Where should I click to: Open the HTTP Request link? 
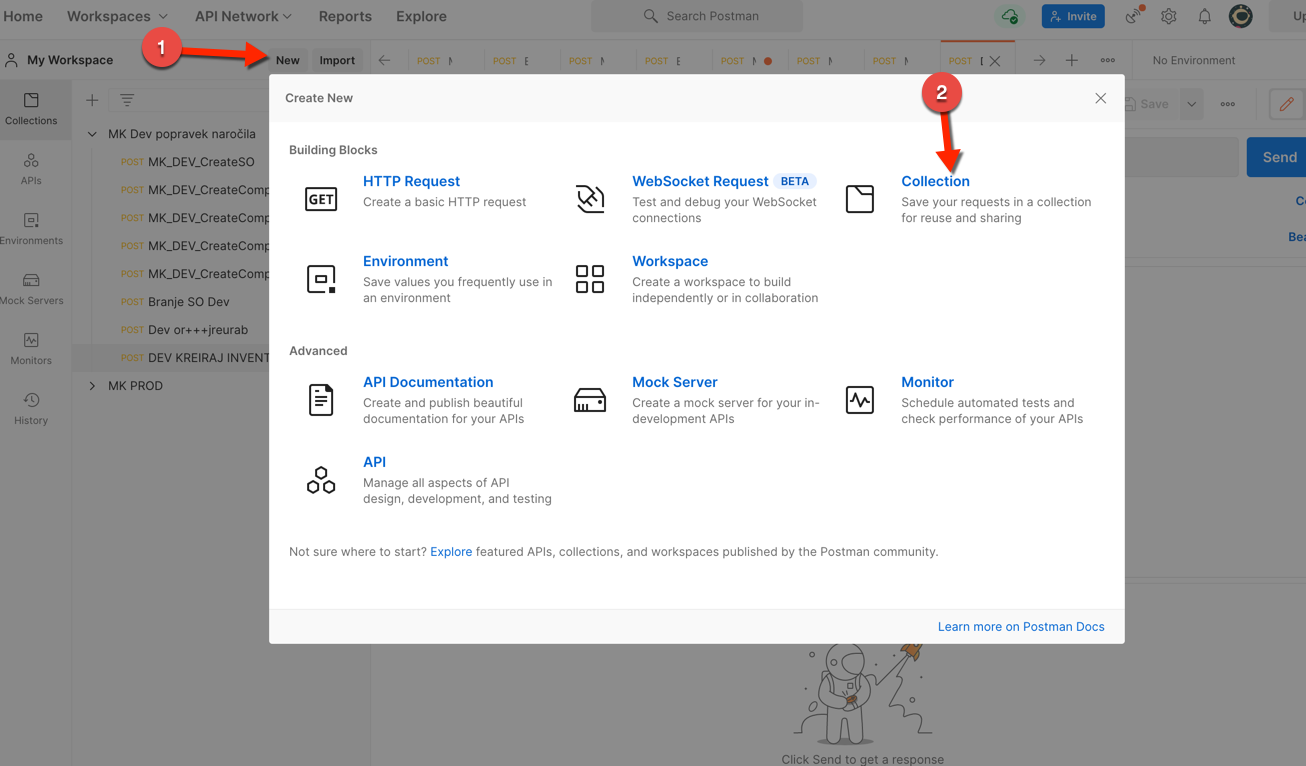coord(411,181)
